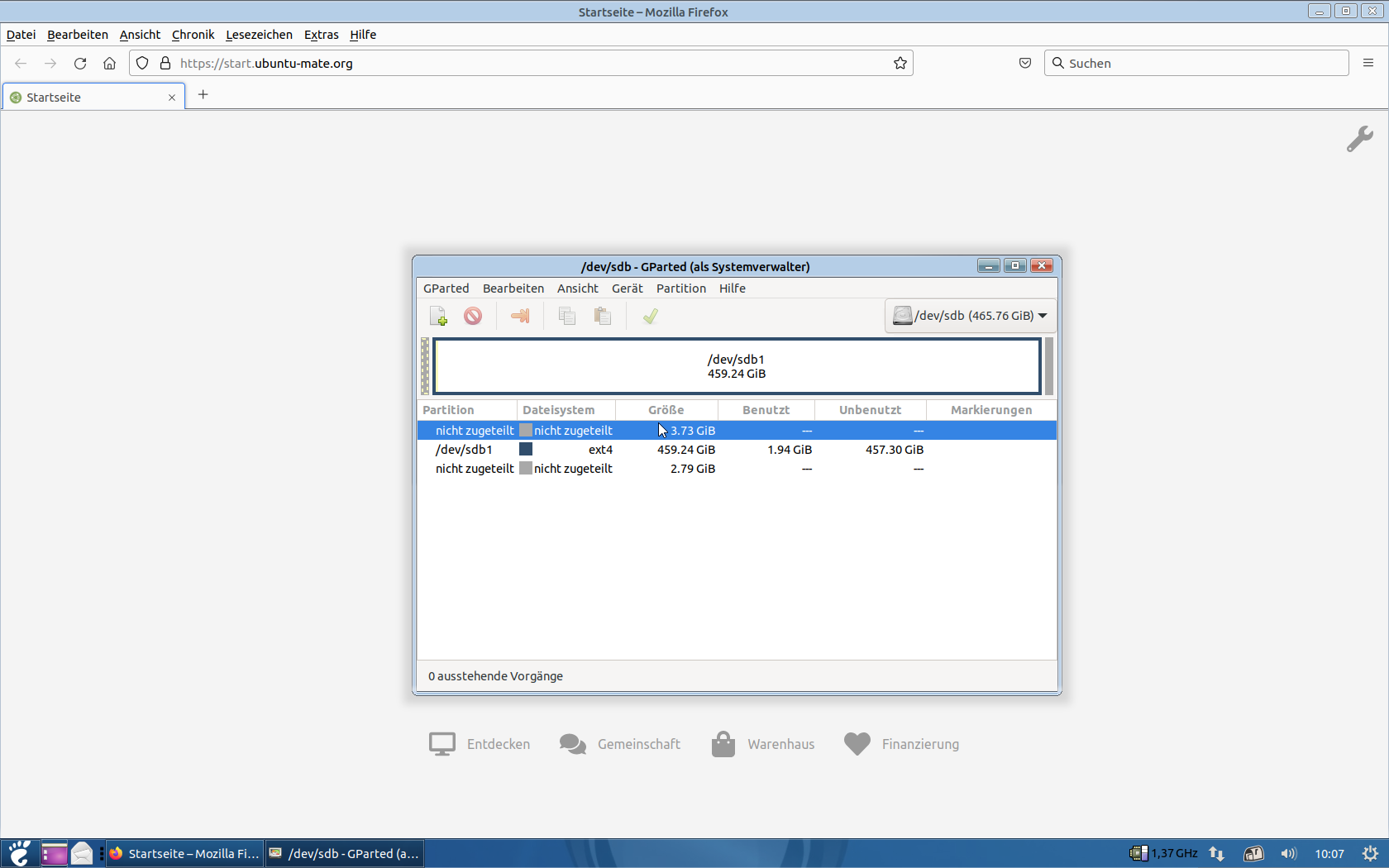Open GParted's Bearbeiten menu
The height and width of the screenshot is (868, 1389).
pyautogui.click(x=513, y=289)
